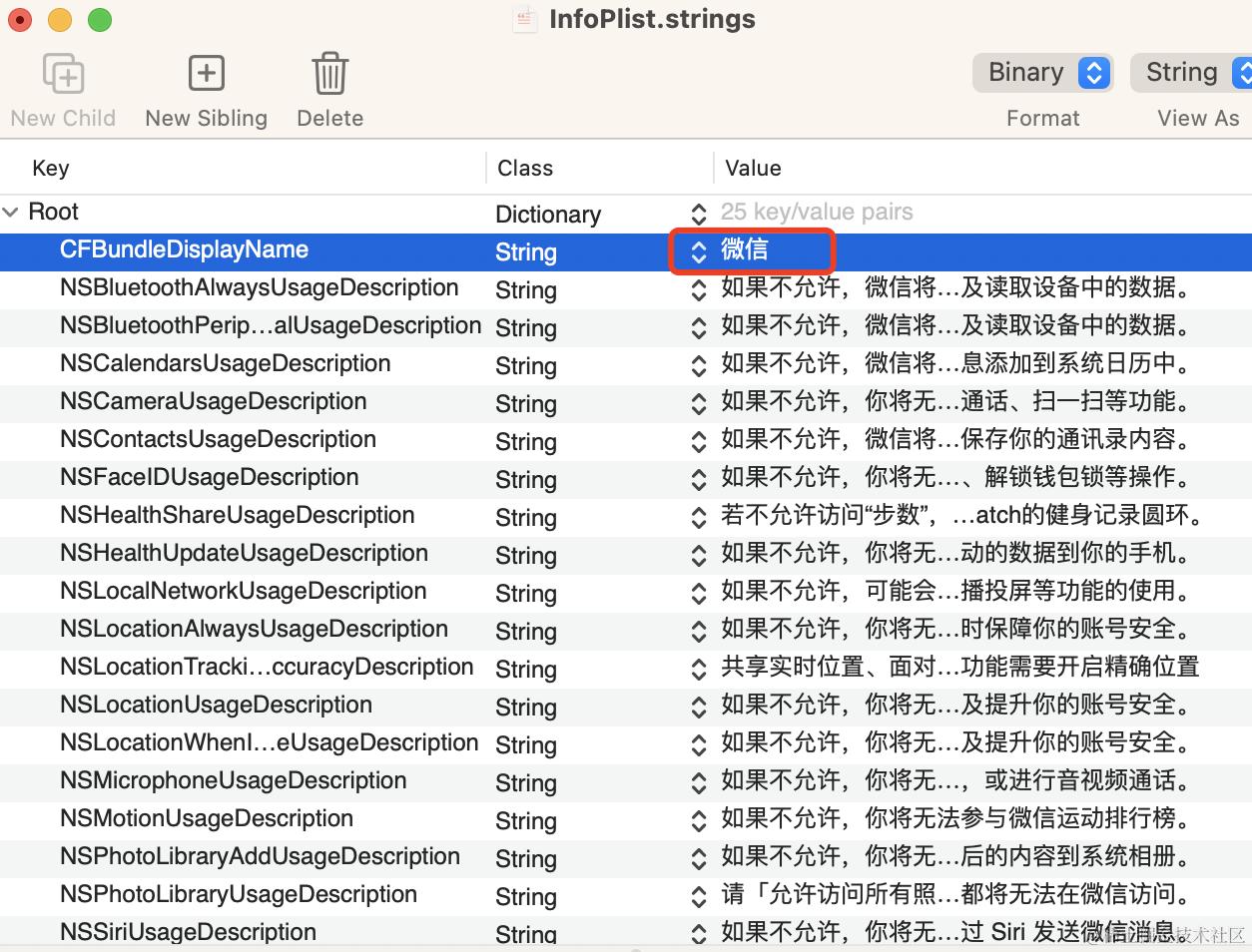Viewport: 1252px width, 952px height.
Task: Select the NSLocationAlwaysUsageDescription key
Action: 254,629
